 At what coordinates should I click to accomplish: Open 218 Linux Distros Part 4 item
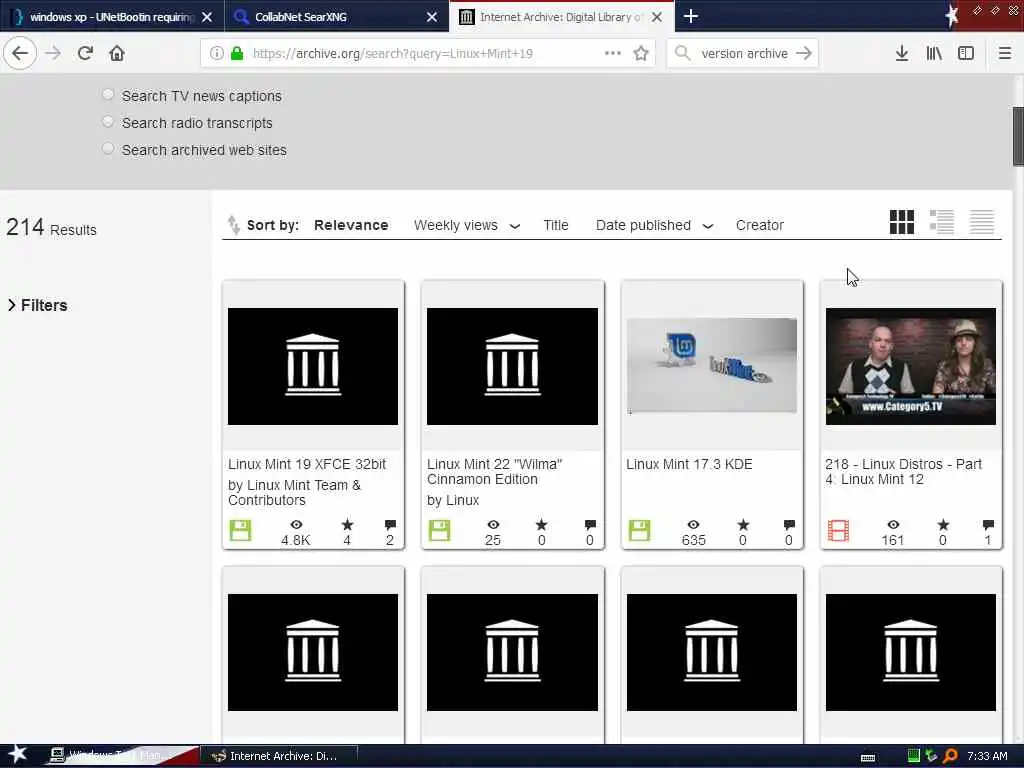[x=903, y=472]
